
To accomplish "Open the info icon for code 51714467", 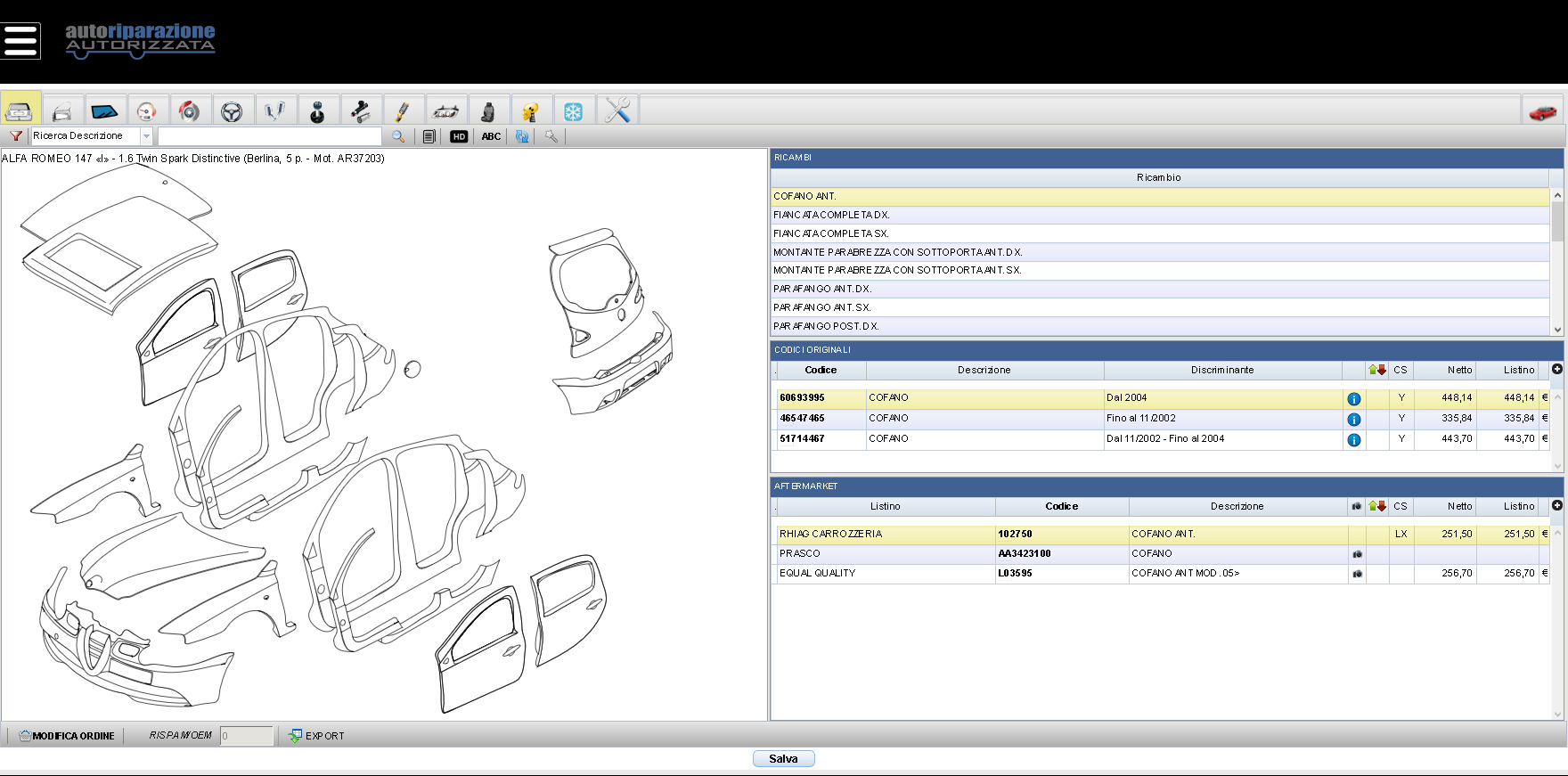I will pyautogui.click(x=1354, y=440).
